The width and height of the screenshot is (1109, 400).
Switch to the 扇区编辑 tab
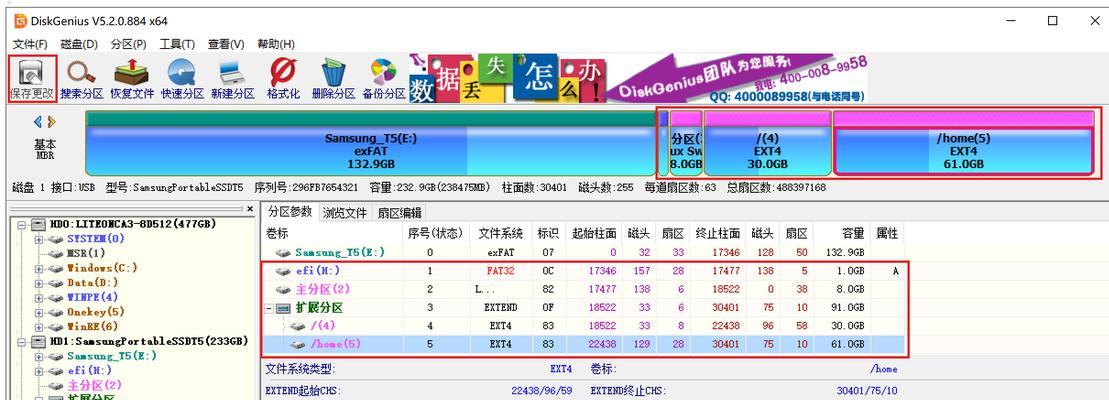coord(399,213)
